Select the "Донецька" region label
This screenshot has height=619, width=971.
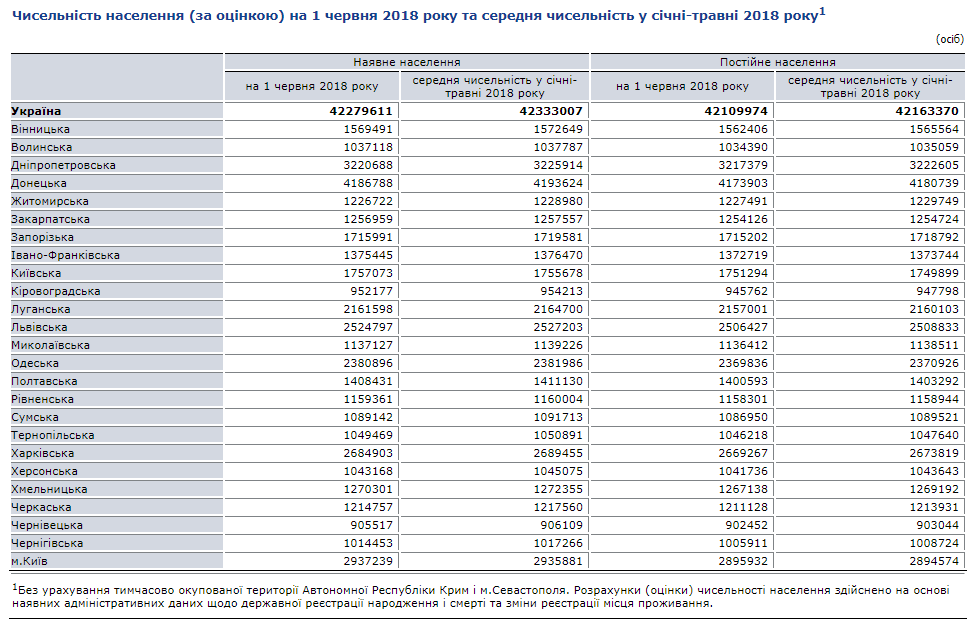(39, 183)
